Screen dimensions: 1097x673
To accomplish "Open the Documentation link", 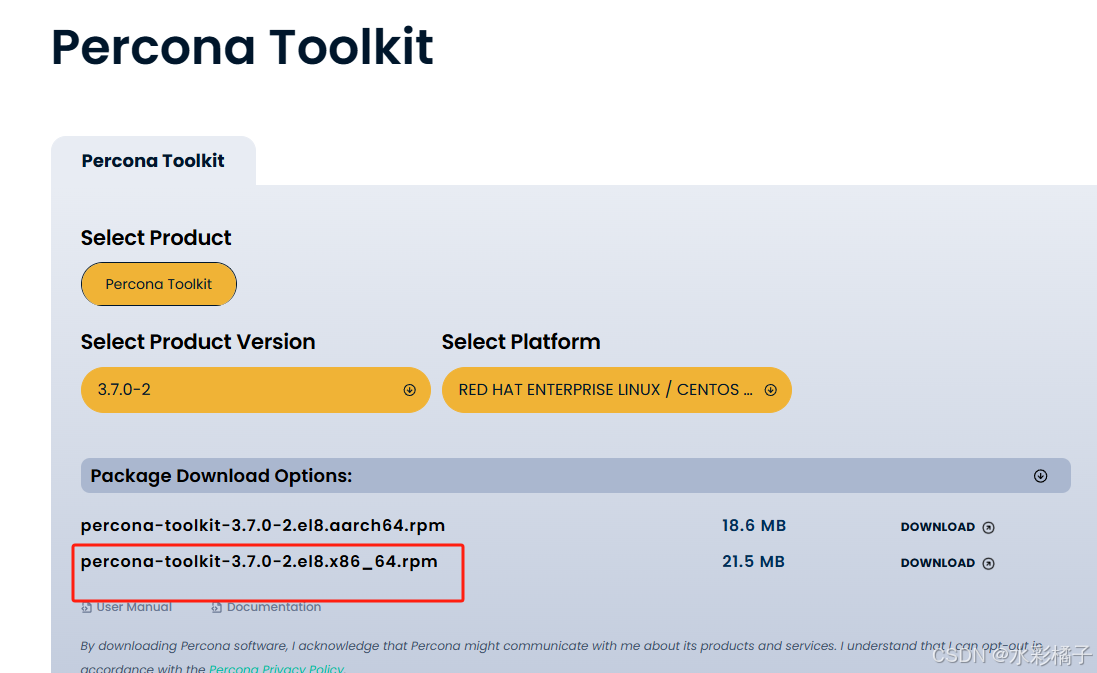I will (x=266, y=607).
